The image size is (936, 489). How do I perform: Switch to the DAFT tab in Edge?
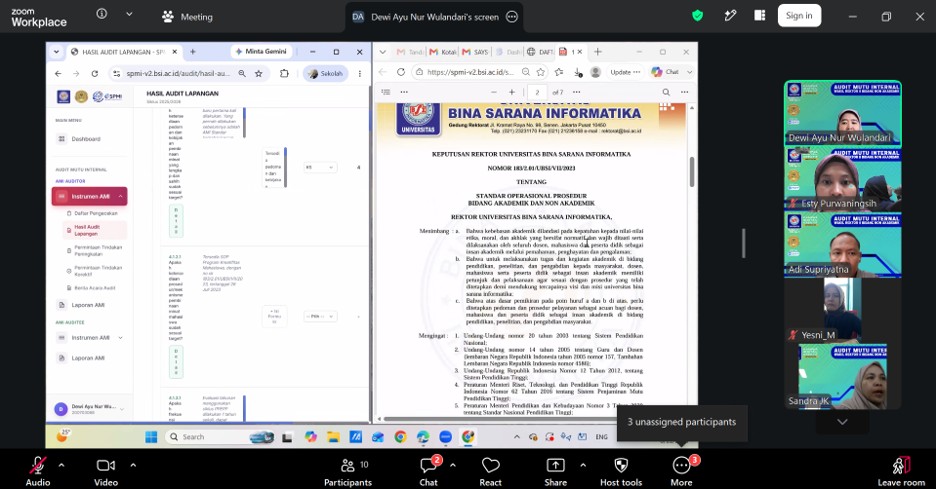(540, 52)
